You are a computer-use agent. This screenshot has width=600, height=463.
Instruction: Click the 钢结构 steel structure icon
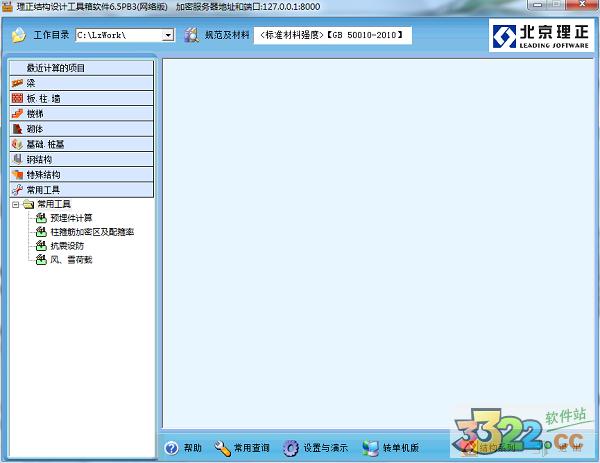pos(17,159)
